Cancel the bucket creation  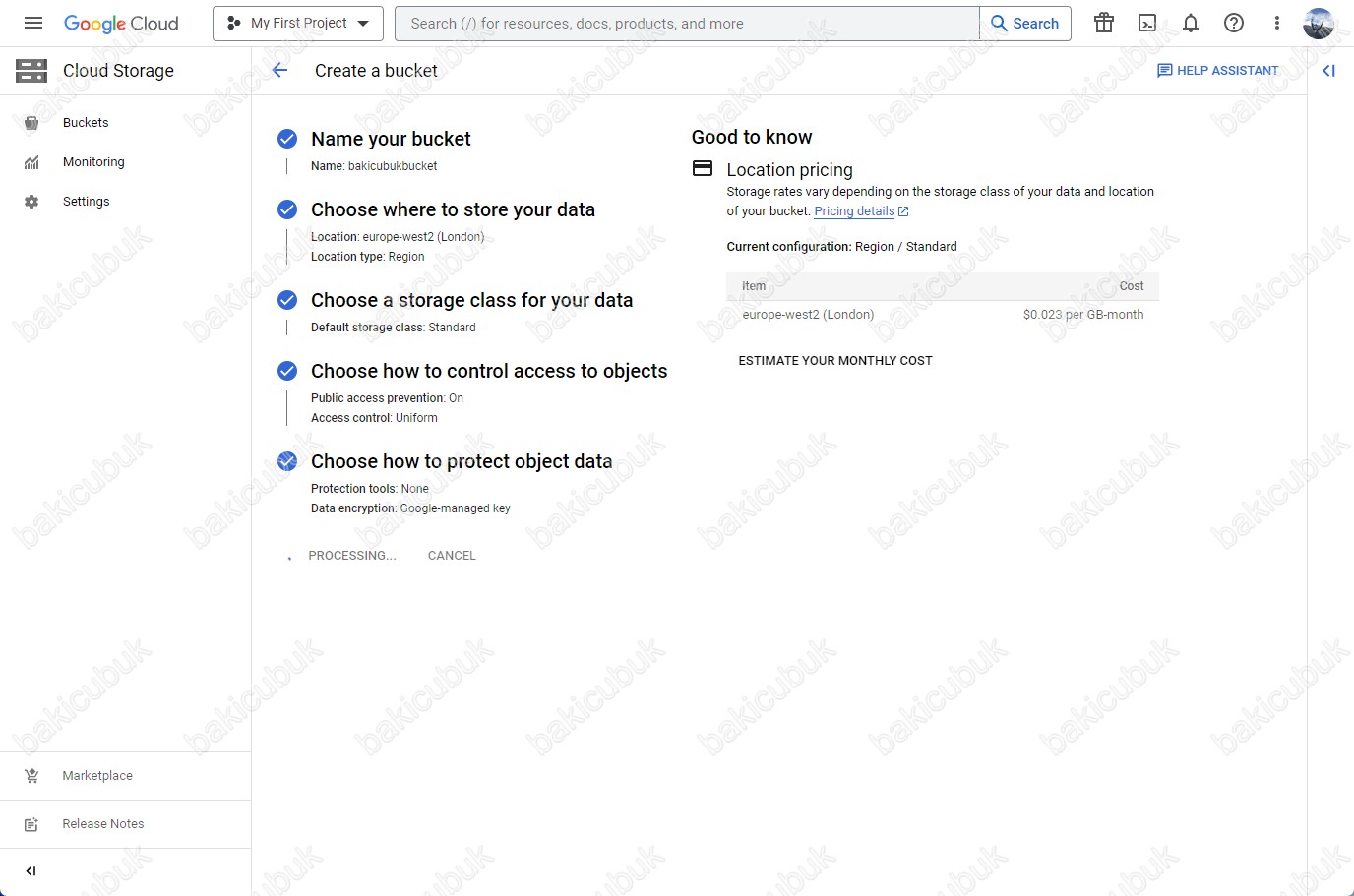click(x=452, y=556)
